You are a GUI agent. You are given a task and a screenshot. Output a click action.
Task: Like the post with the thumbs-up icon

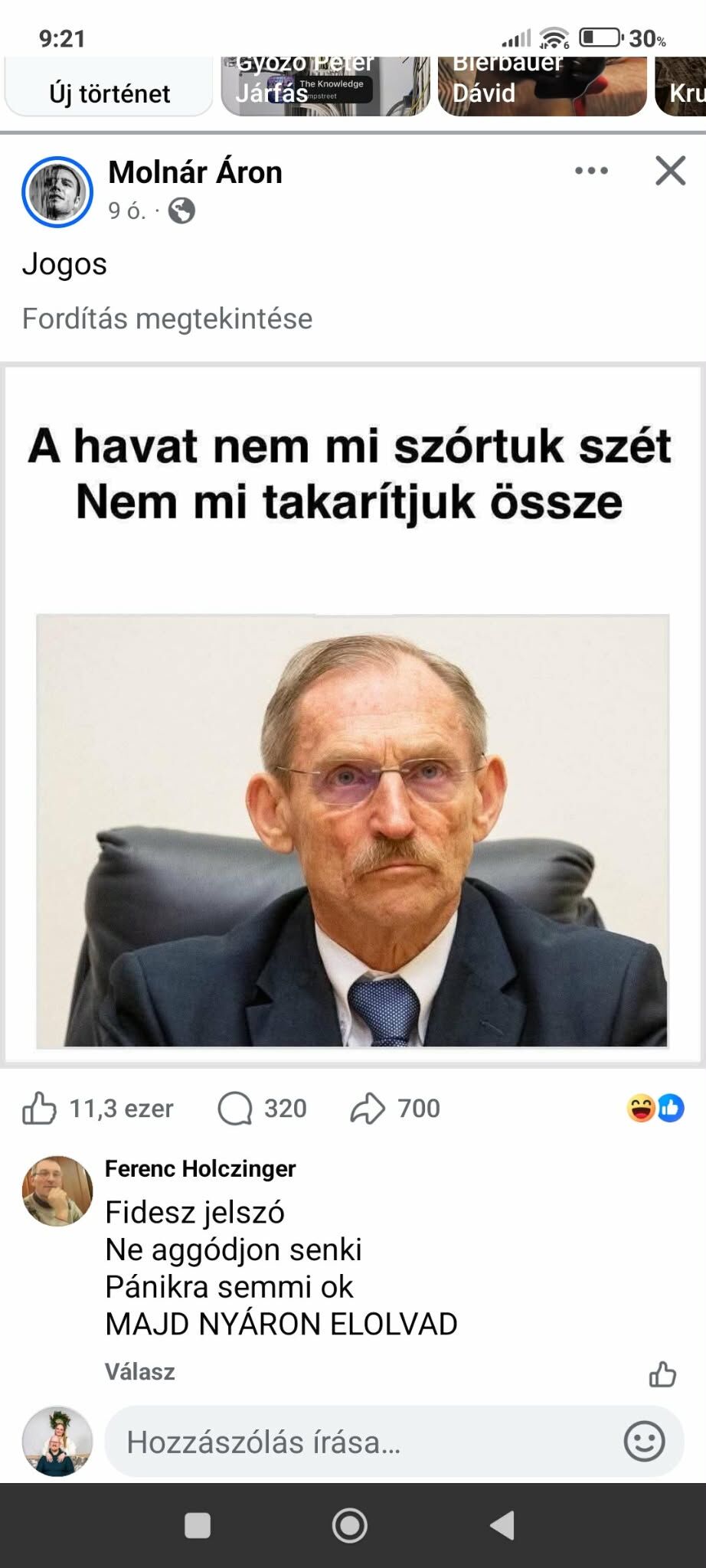[x=39, y=1108]
